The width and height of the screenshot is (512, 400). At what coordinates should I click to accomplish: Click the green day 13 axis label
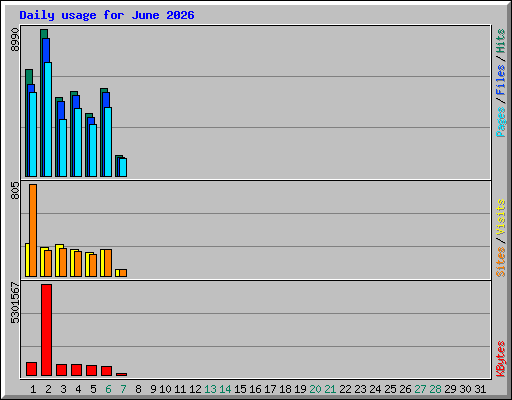click(210, 389)
